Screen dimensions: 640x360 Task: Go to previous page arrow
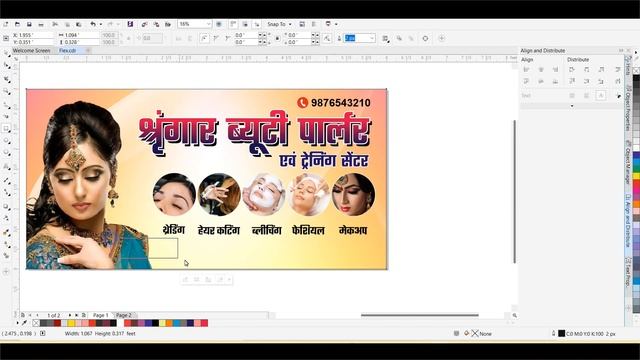point(37,315)
